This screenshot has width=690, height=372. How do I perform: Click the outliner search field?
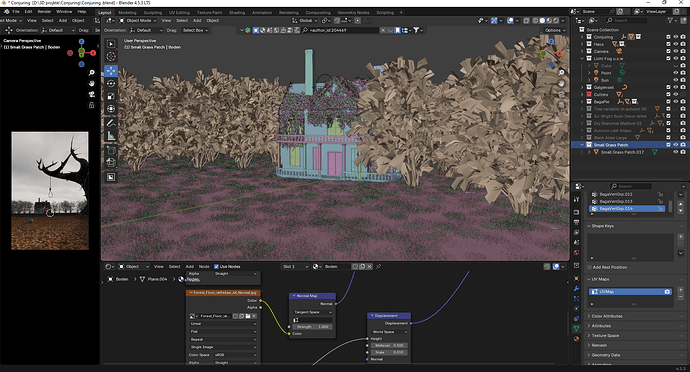pyautogui.click(x=627, y=20)
